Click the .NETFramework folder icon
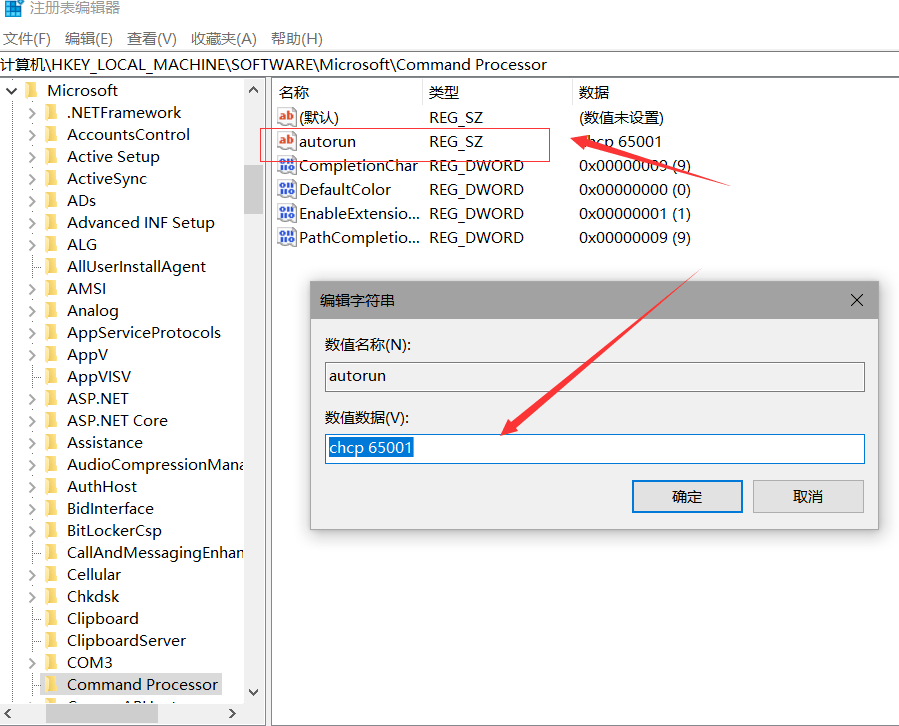The width and height of the screenshot is (899, 726). pyautogui.click(x=52, y=112)
